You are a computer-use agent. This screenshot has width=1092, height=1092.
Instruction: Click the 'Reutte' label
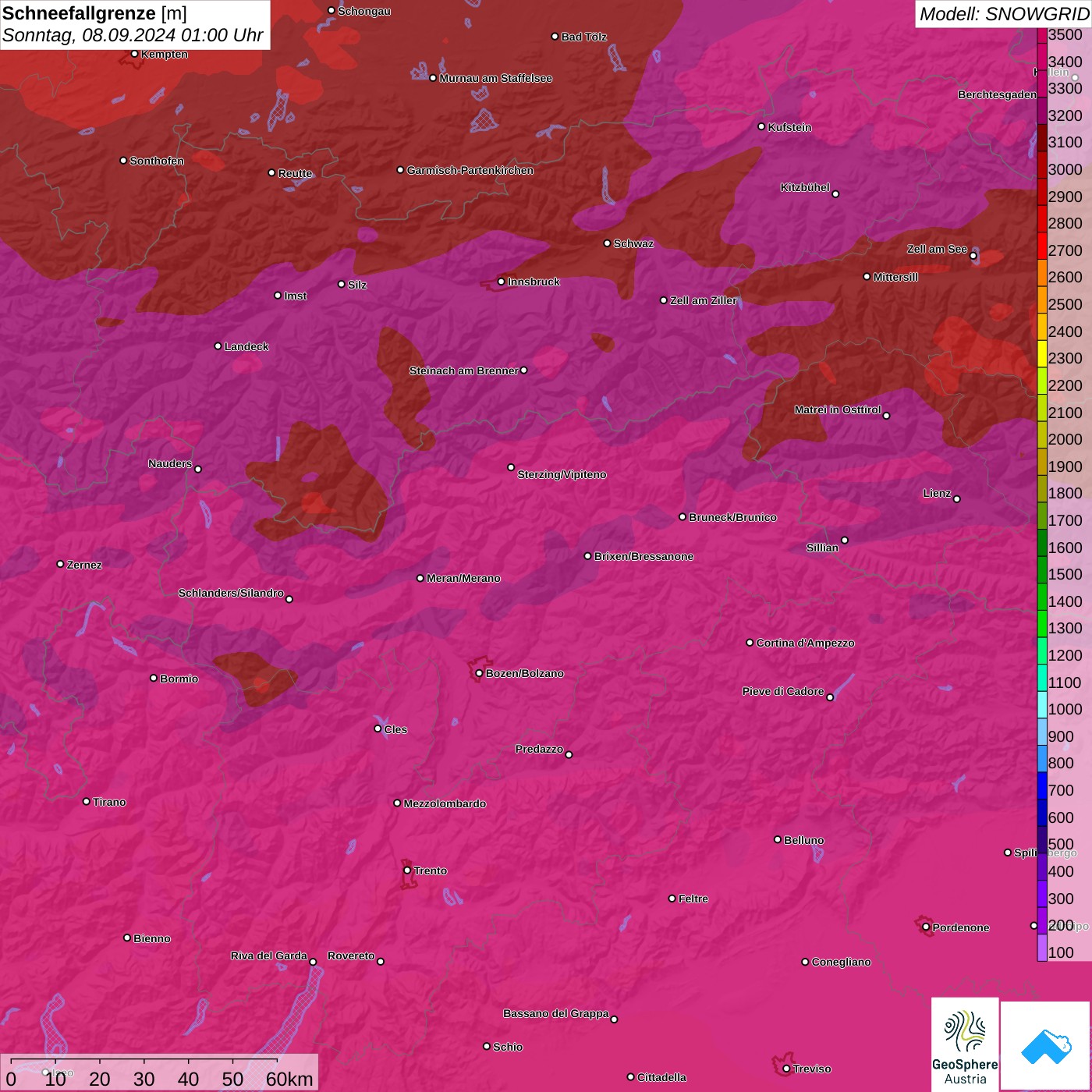pos(296,173)
